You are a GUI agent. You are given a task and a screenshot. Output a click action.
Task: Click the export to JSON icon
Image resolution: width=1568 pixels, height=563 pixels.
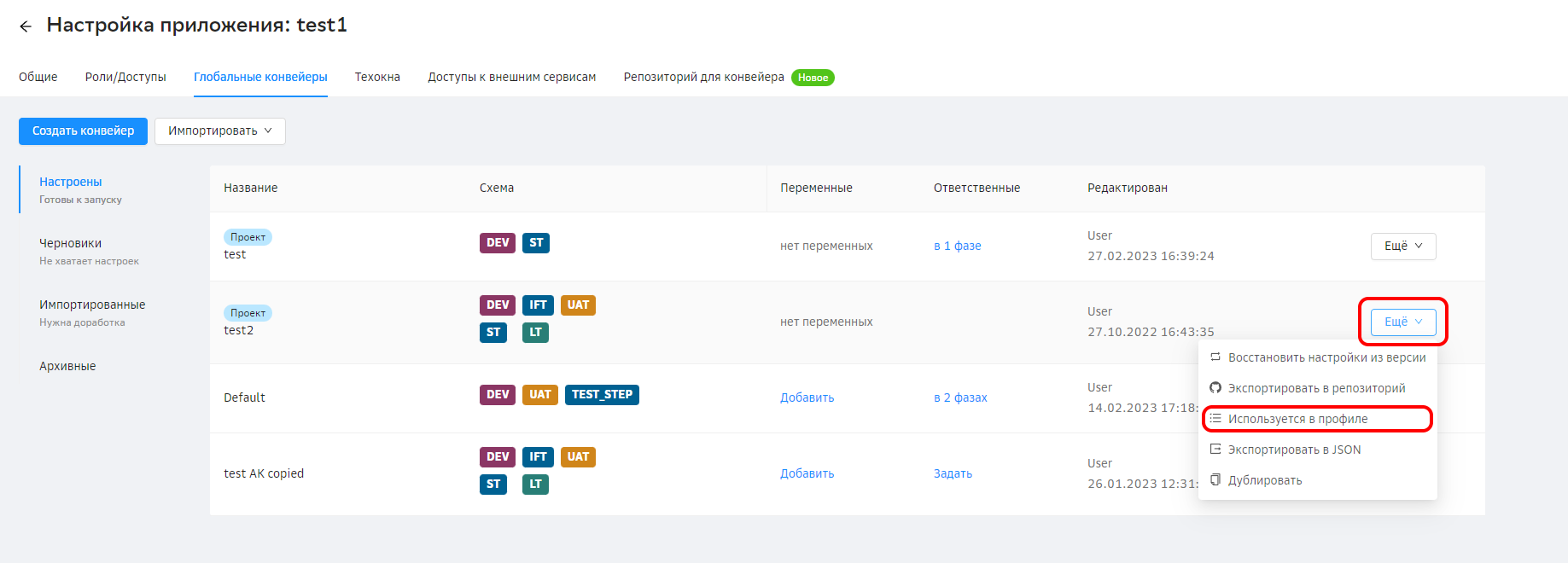point(1215,450)
